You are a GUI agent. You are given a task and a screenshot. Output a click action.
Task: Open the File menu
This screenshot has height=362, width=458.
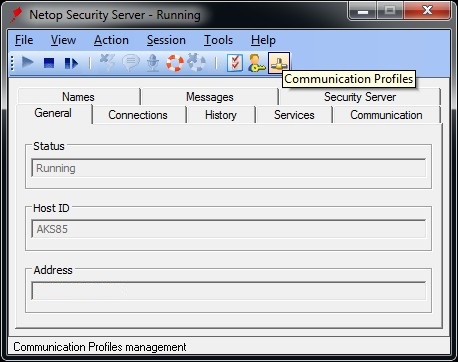pyautogui.click(x=24, y=40)
